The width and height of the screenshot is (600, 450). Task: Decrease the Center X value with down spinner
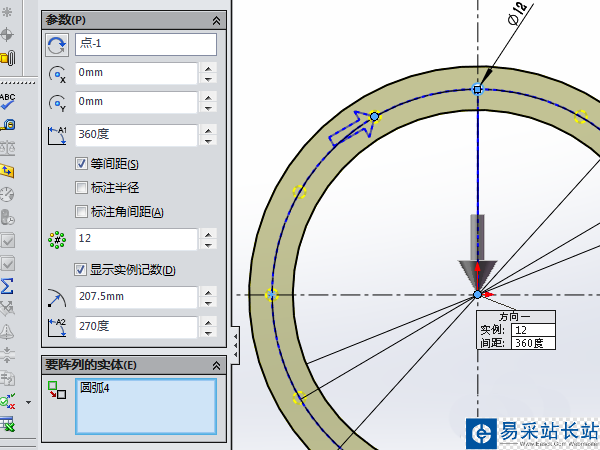tap(208, 79)
